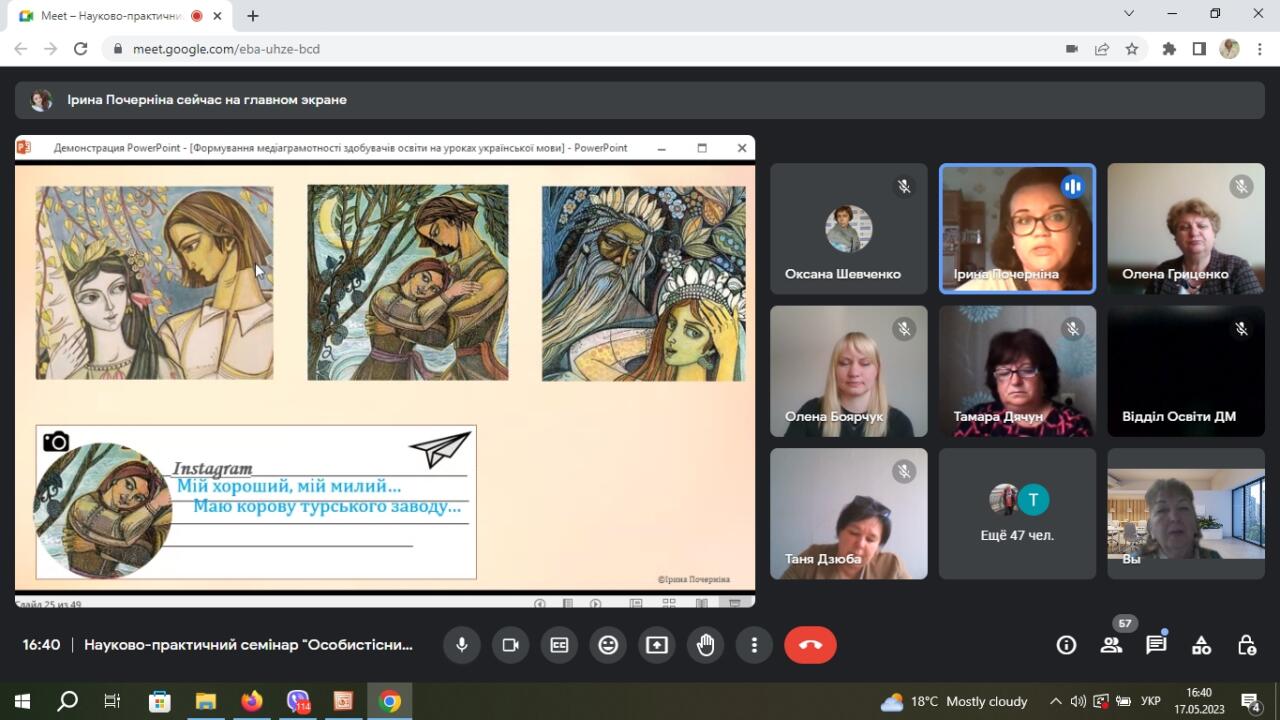
Task: Open Microsoft Store from taskbar
Action: pos(159,701)
